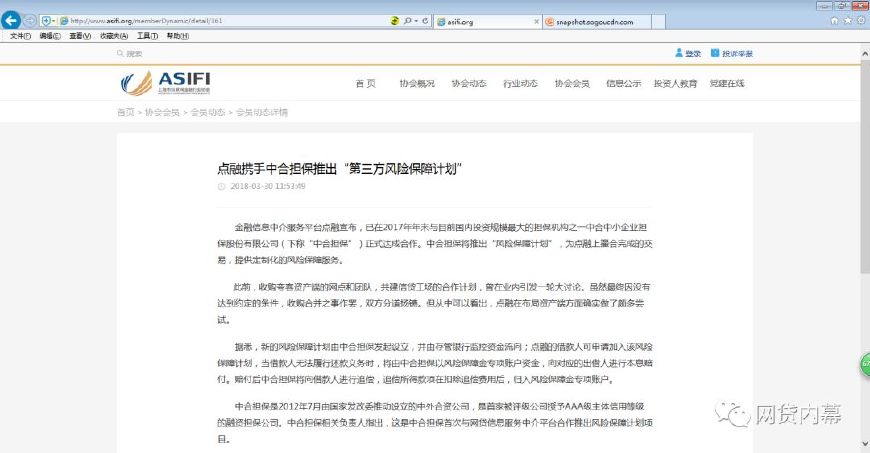Open the 帮助(H) menu

point(178,36)
